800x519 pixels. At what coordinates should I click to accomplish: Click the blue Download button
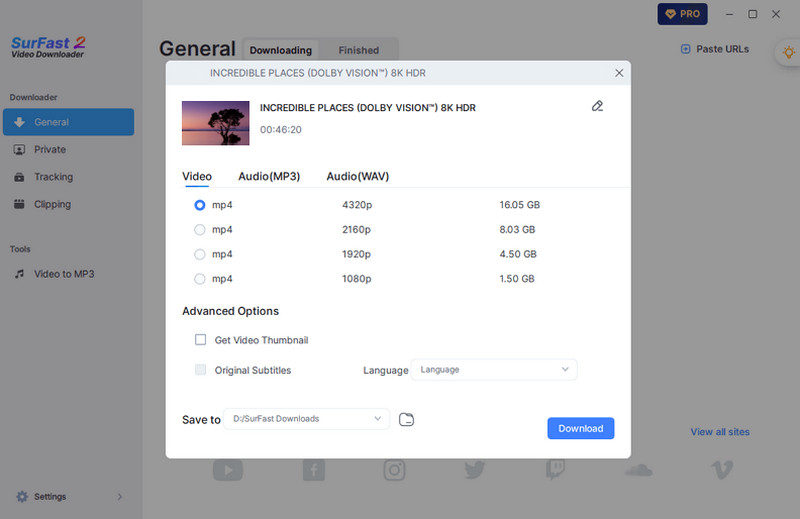point(580,428)
